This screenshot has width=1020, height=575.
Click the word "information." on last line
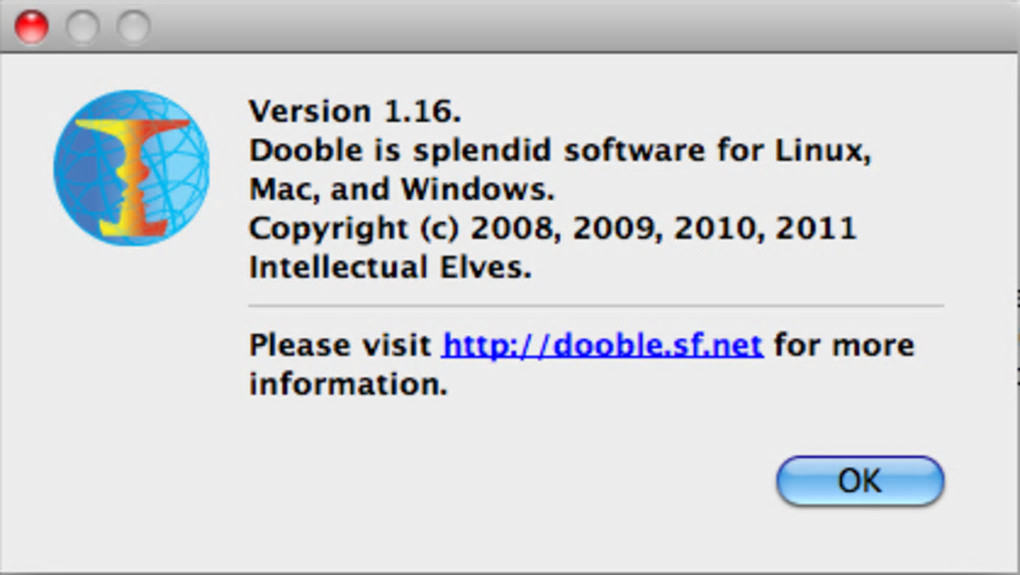coord(348,384)
